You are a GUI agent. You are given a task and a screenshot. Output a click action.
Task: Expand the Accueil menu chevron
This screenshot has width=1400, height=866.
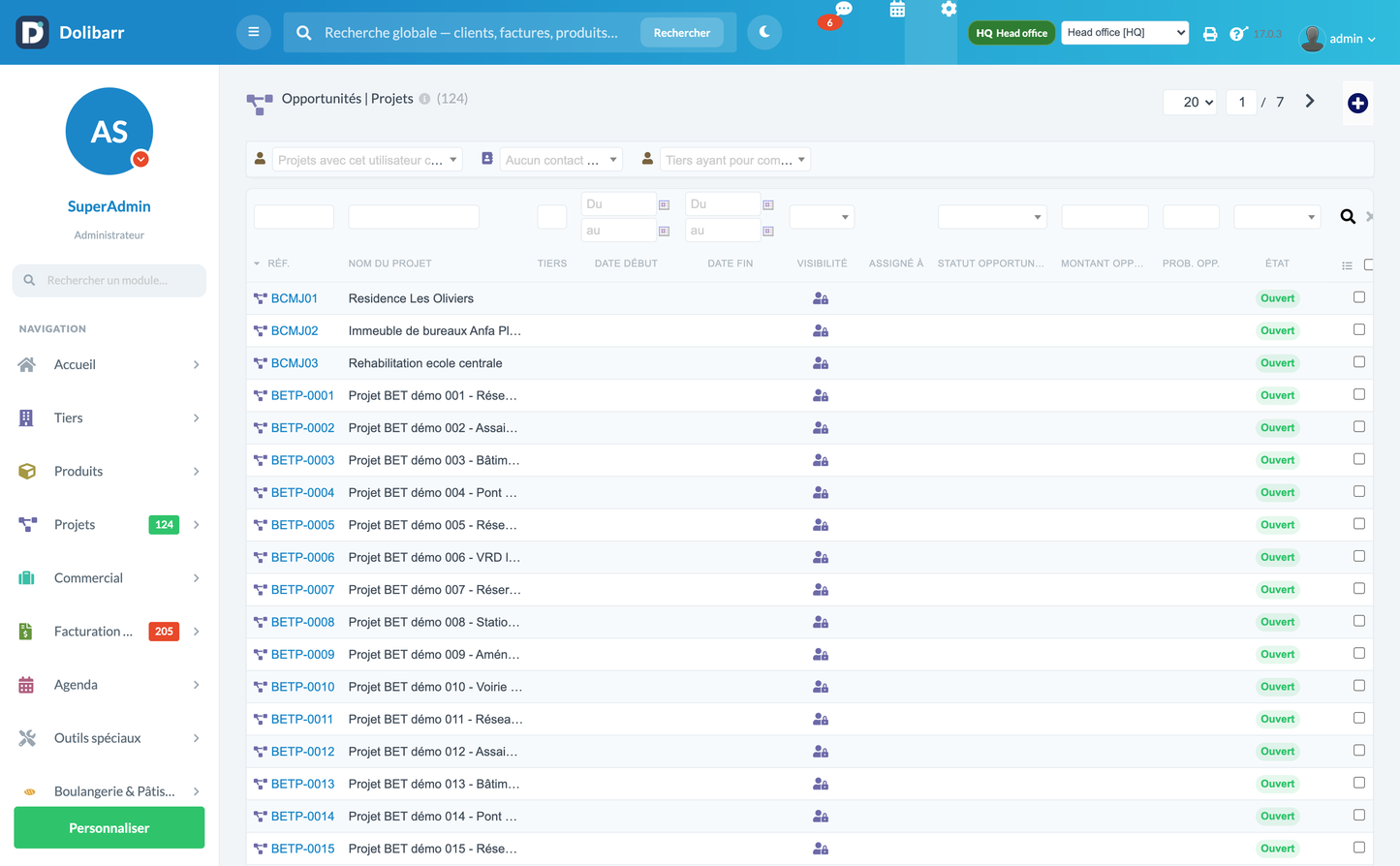(x=196, y=365)
